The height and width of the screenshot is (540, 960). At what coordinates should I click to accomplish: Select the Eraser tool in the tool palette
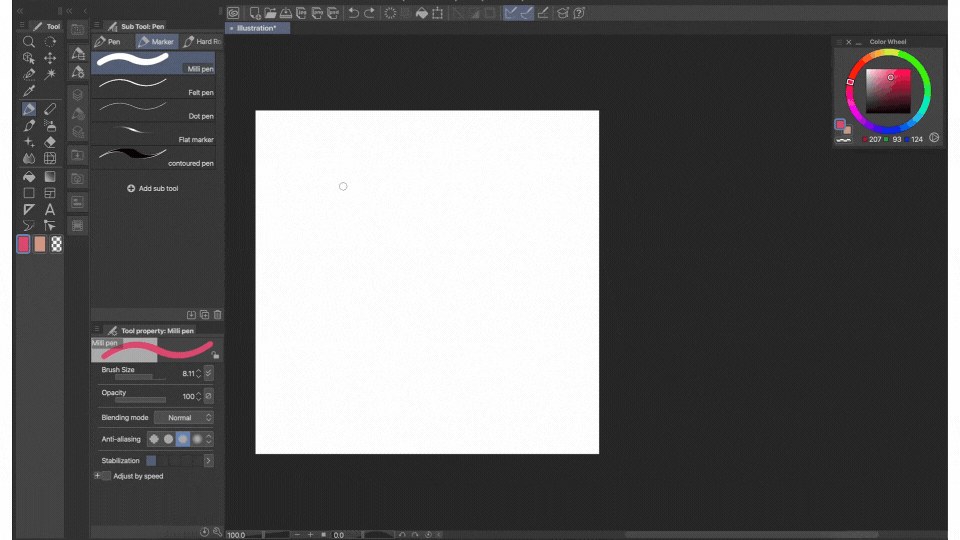[50, 142]
